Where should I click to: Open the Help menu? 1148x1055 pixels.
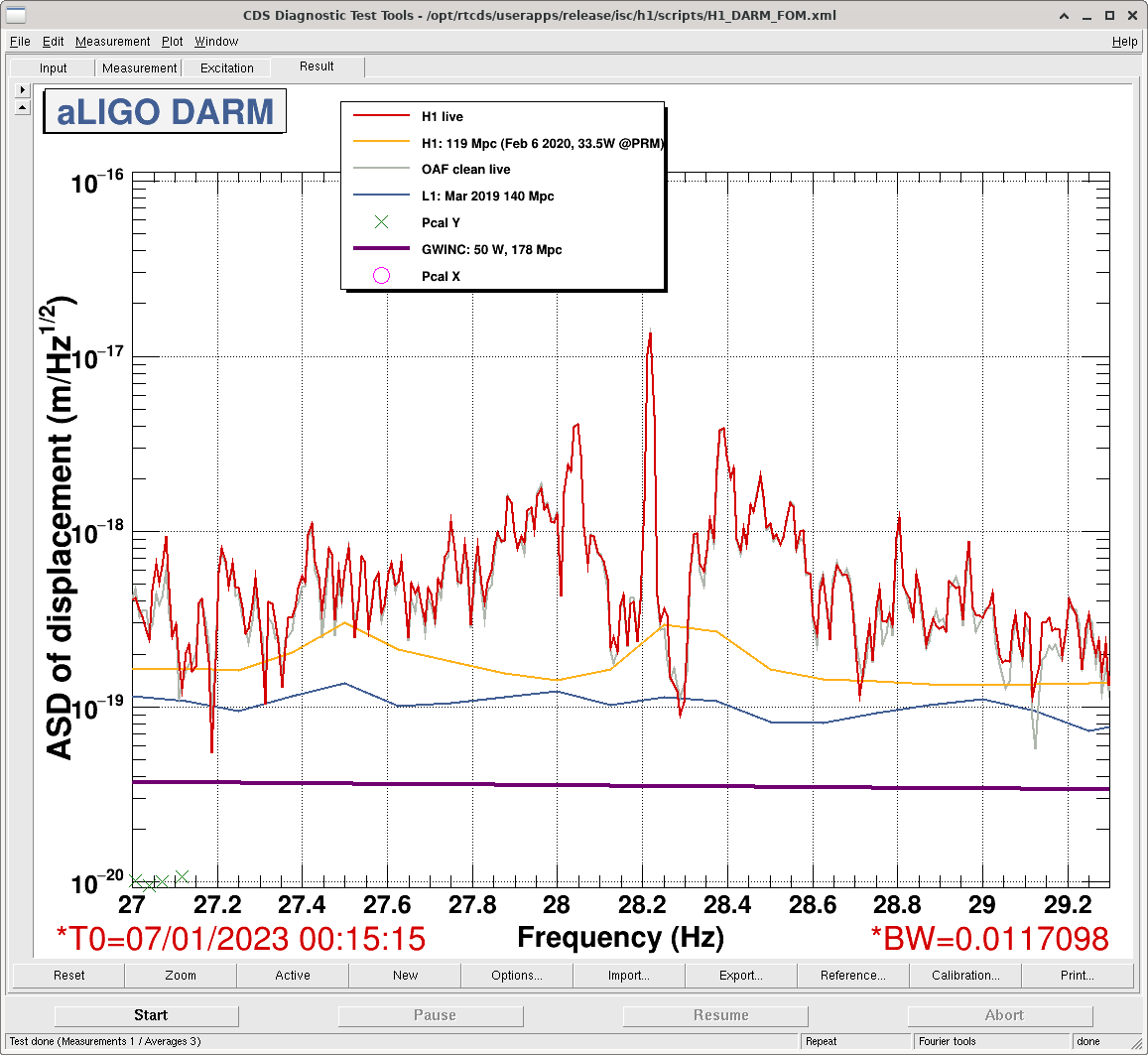pyautogui.click(x=1124, y=42)
